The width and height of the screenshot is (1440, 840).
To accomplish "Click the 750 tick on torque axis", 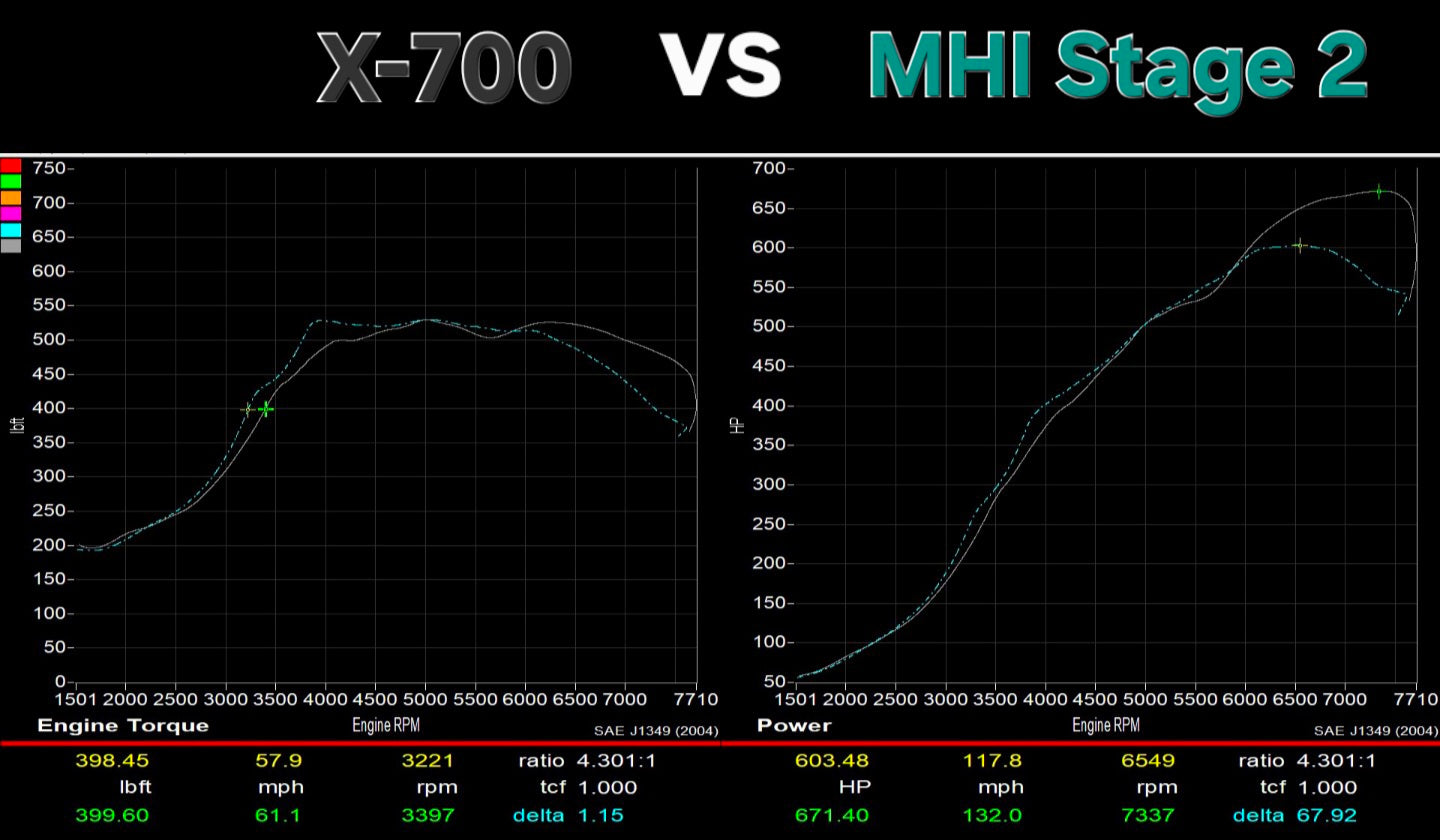I will pos(47,168).
